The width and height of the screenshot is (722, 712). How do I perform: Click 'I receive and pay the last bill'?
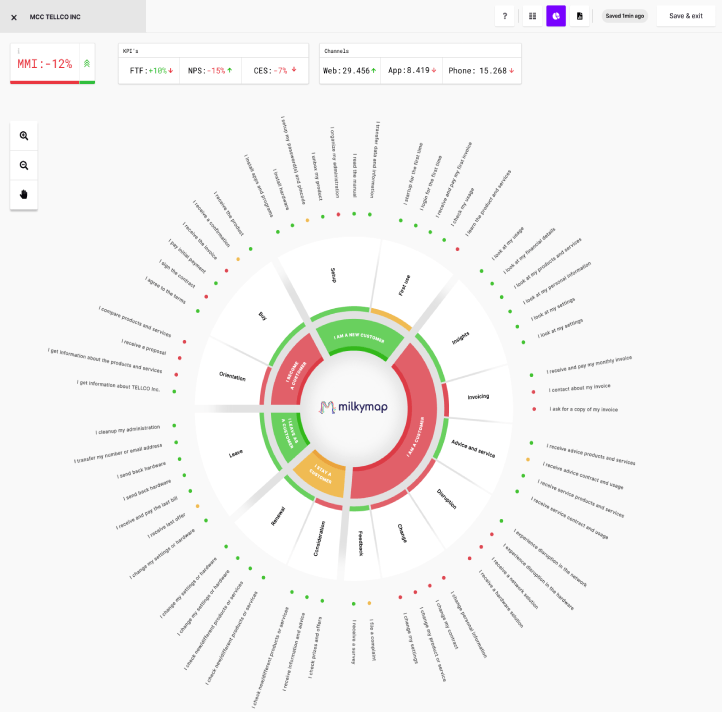[146, 513]
